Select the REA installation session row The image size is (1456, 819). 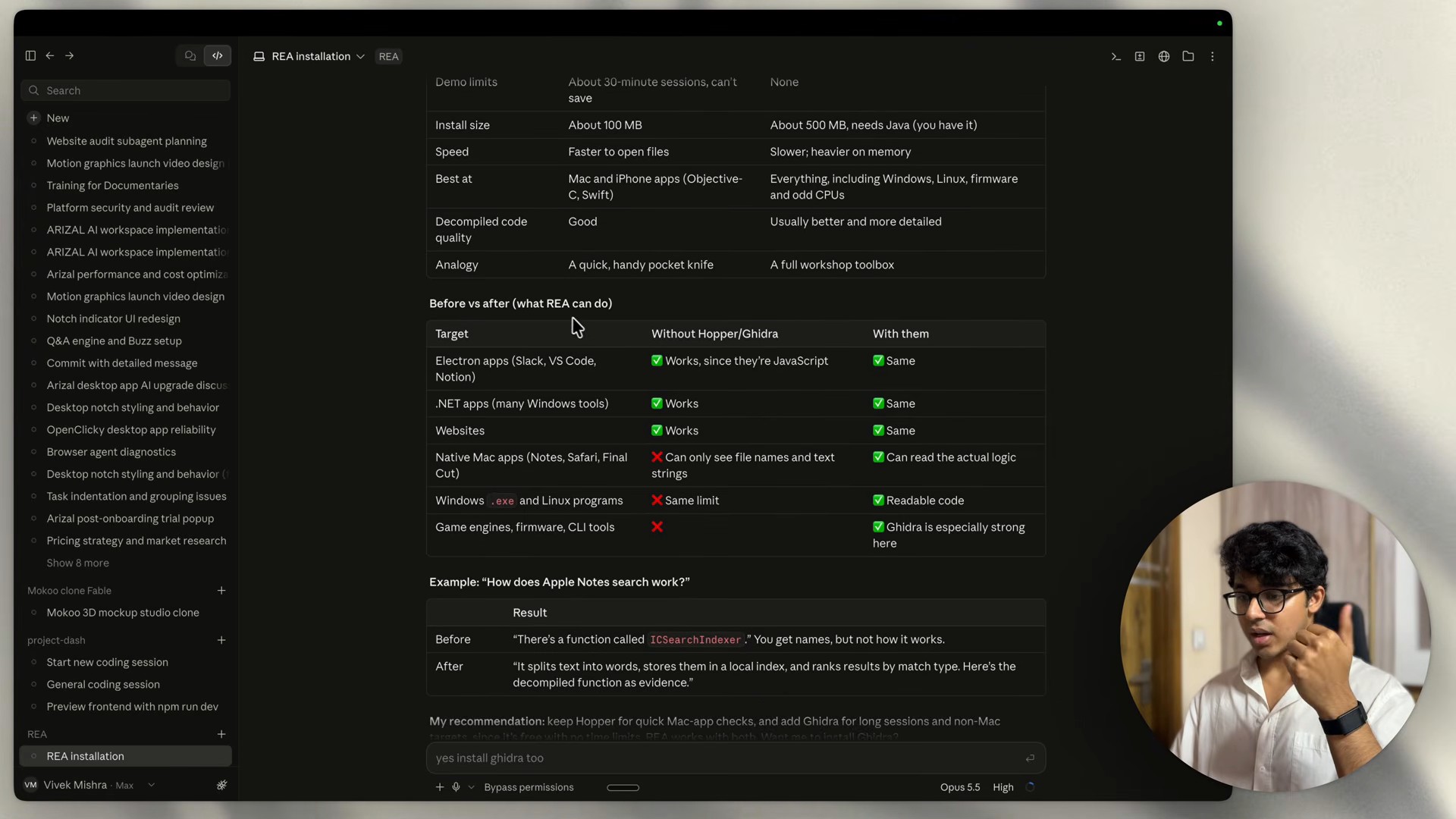pos(126,756)
